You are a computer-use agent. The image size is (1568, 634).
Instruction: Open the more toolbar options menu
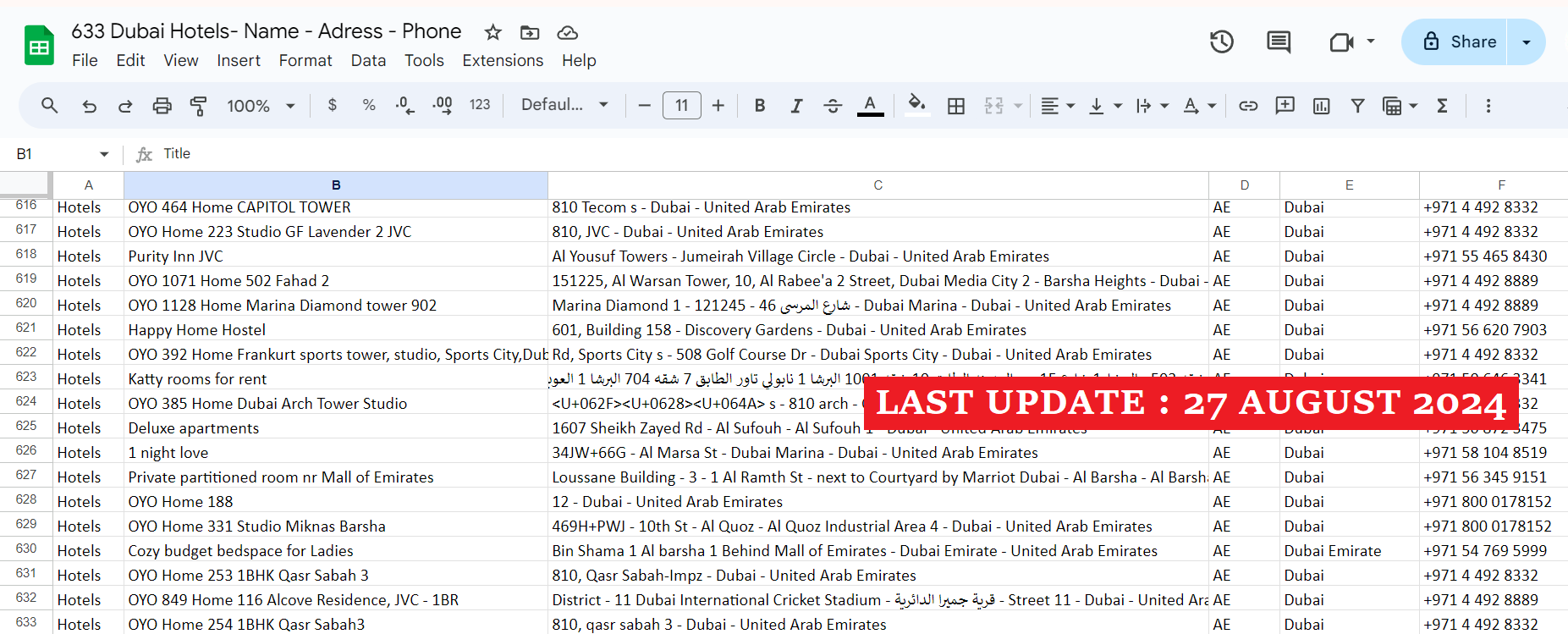tap(1488, 106)
